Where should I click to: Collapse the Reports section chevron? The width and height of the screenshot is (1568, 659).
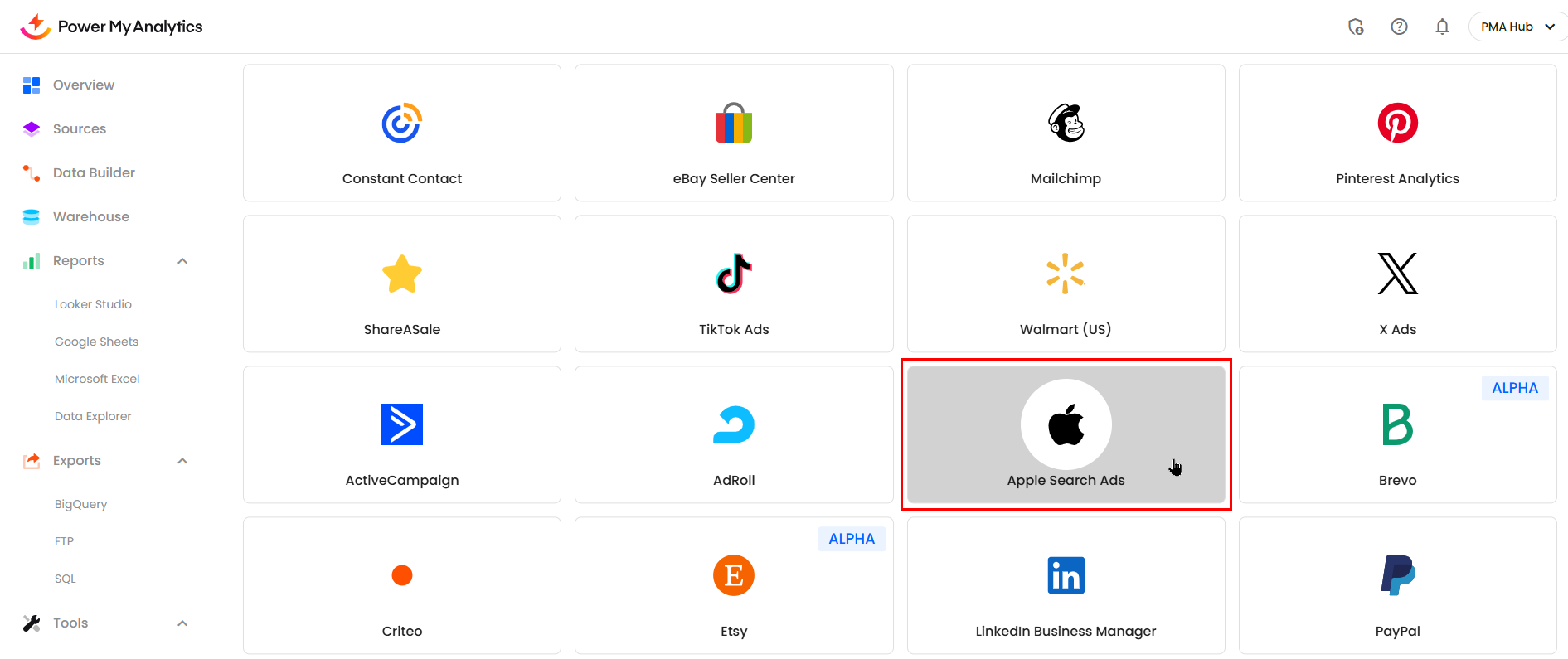(182, 261)
